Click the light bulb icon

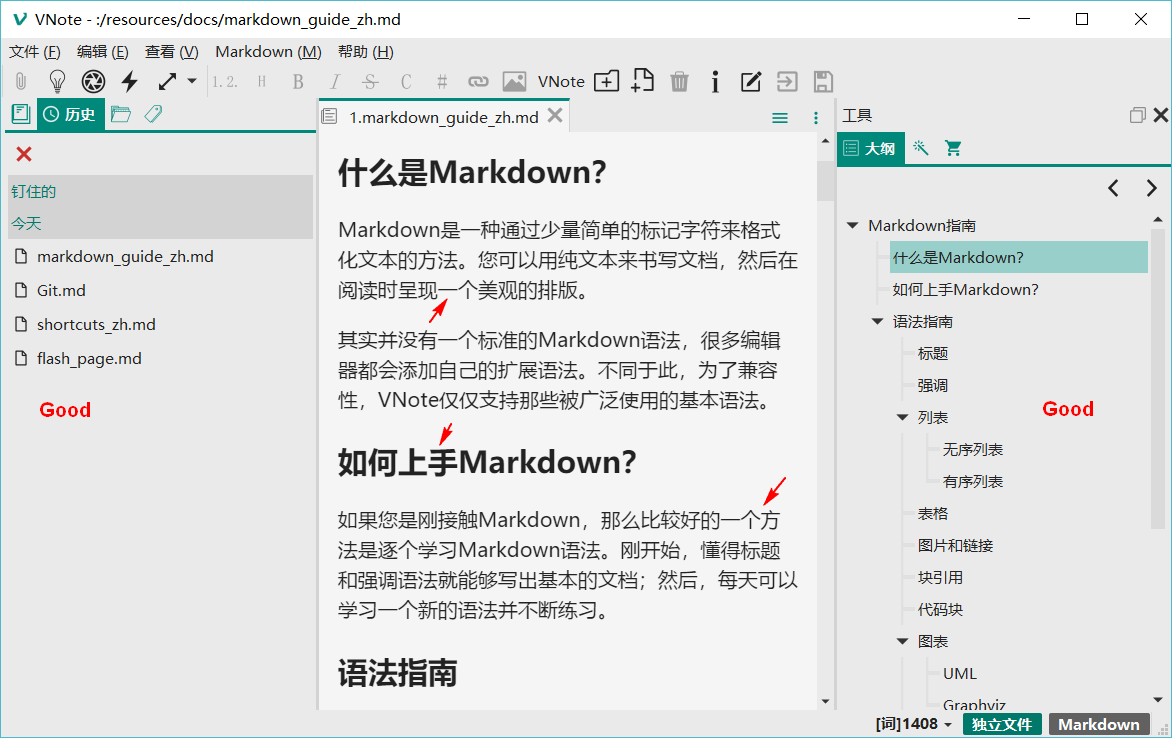pos(57,82)
